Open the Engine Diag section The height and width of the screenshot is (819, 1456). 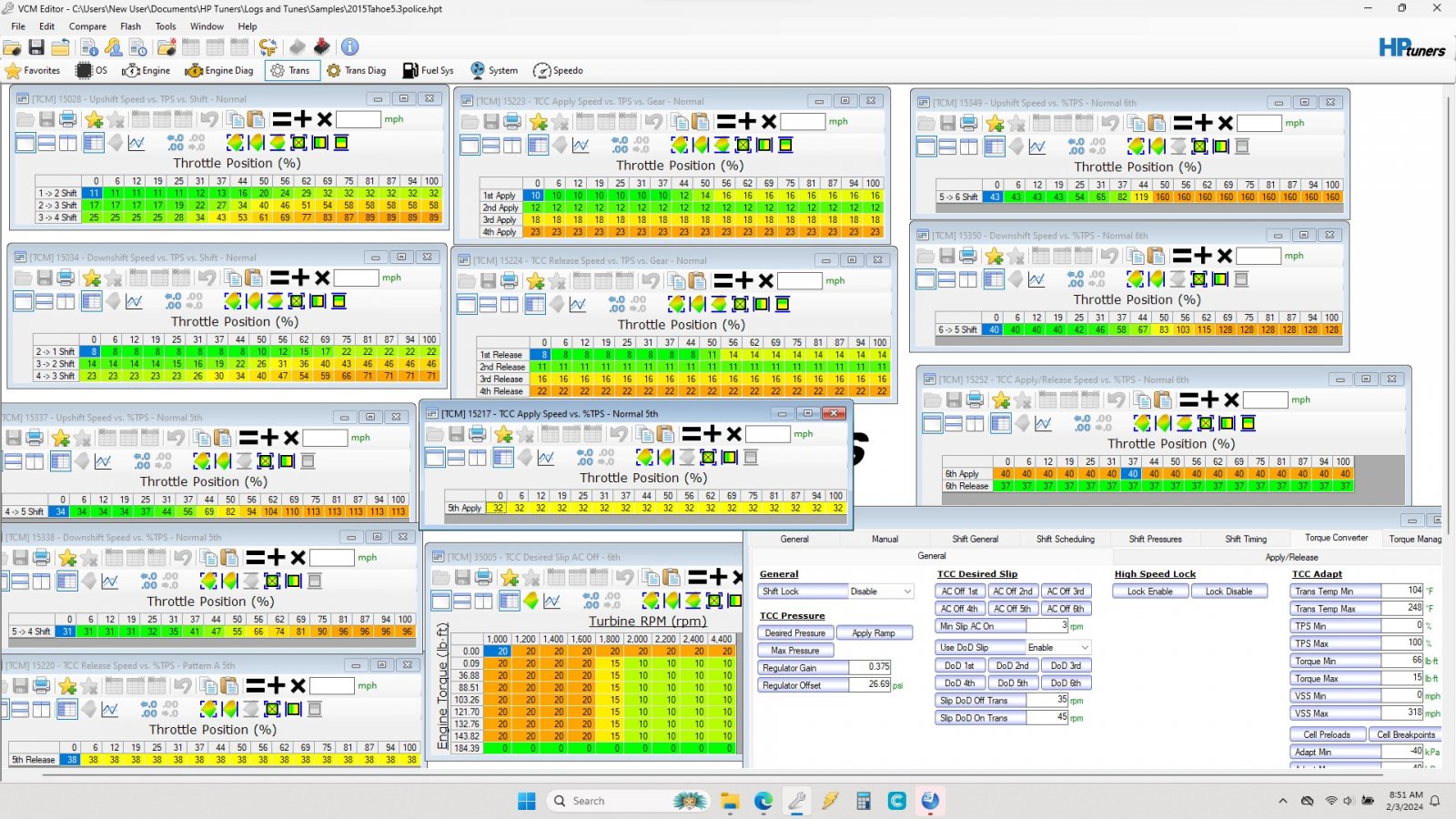(x=218, y=70)
